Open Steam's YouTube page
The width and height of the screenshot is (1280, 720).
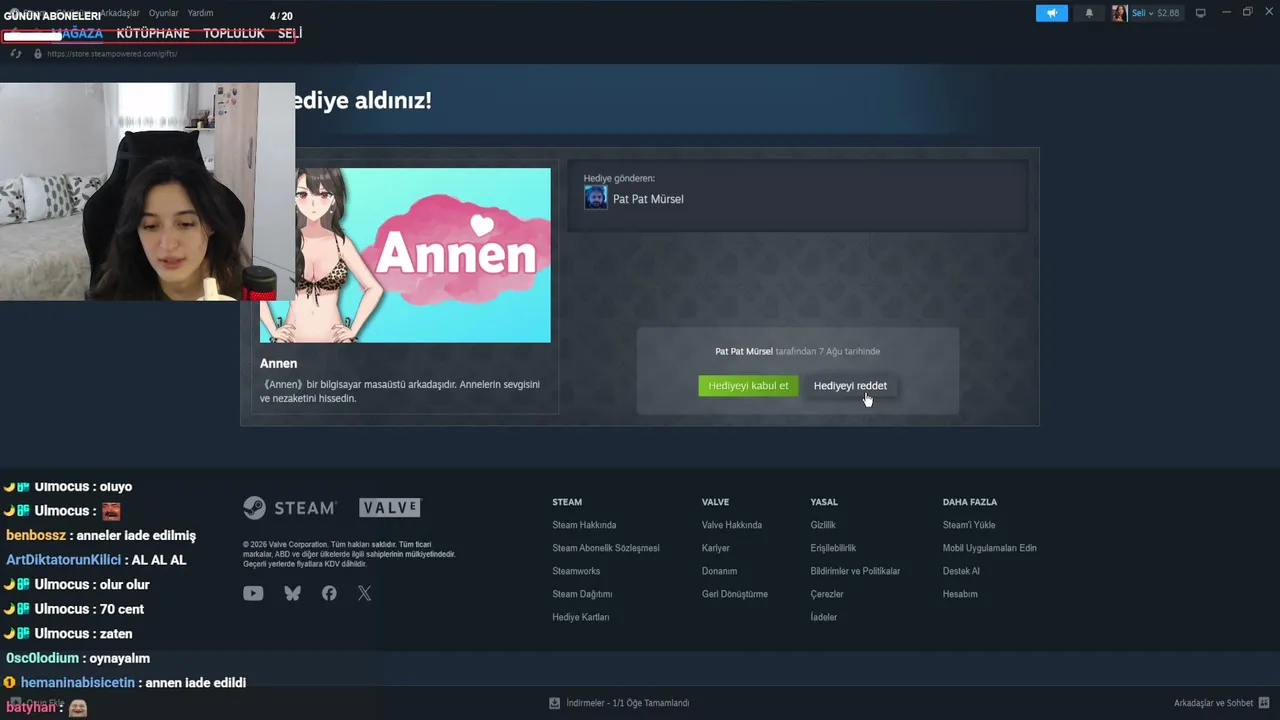point(253,593)
